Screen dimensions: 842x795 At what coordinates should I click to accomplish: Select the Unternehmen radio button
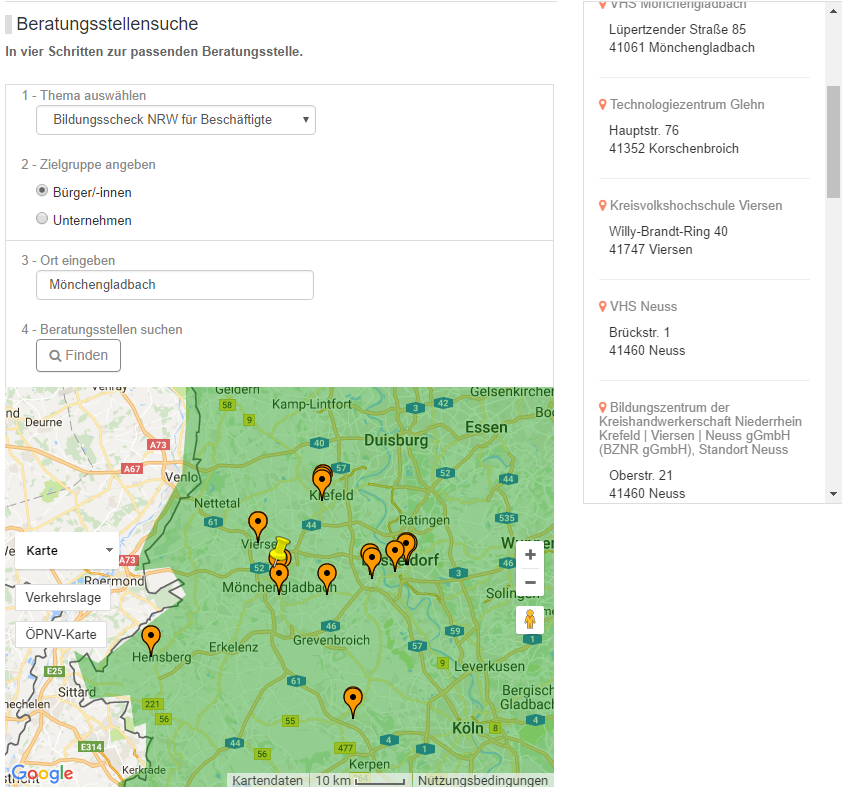42,219
